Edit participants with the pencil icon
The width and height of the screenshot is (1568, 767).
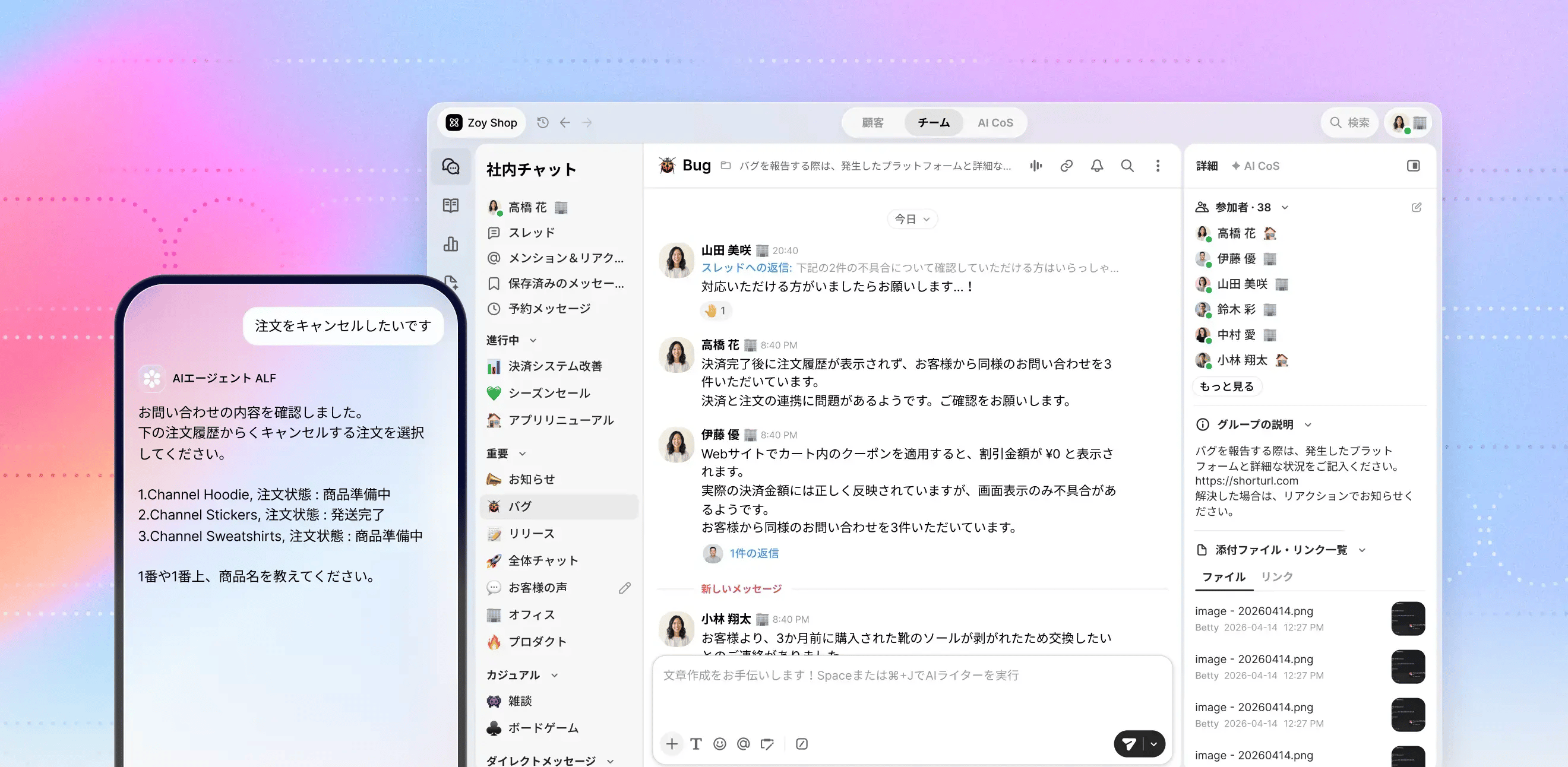coord(1417,207)
